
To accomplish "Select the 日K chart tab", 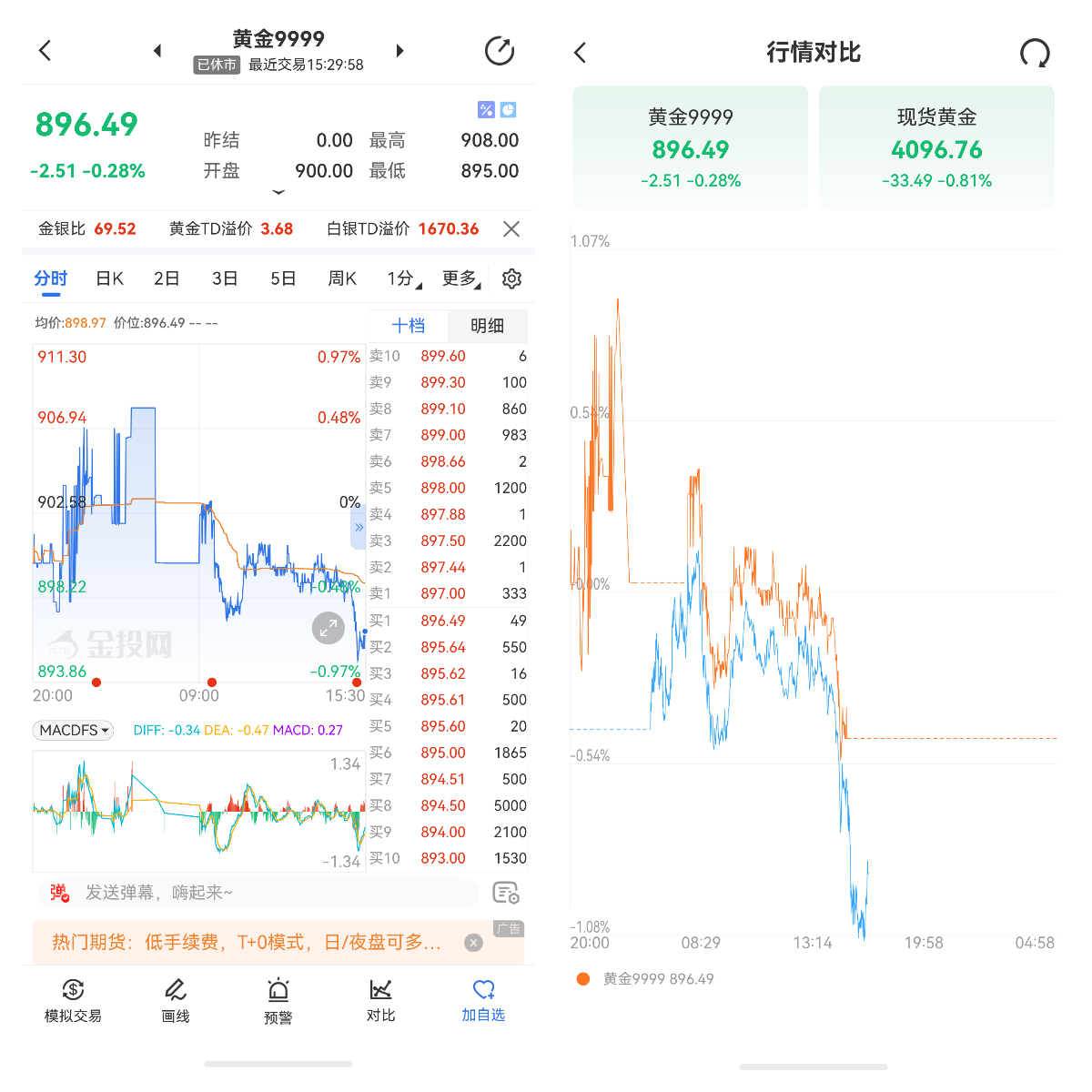I will coord(110,278).
